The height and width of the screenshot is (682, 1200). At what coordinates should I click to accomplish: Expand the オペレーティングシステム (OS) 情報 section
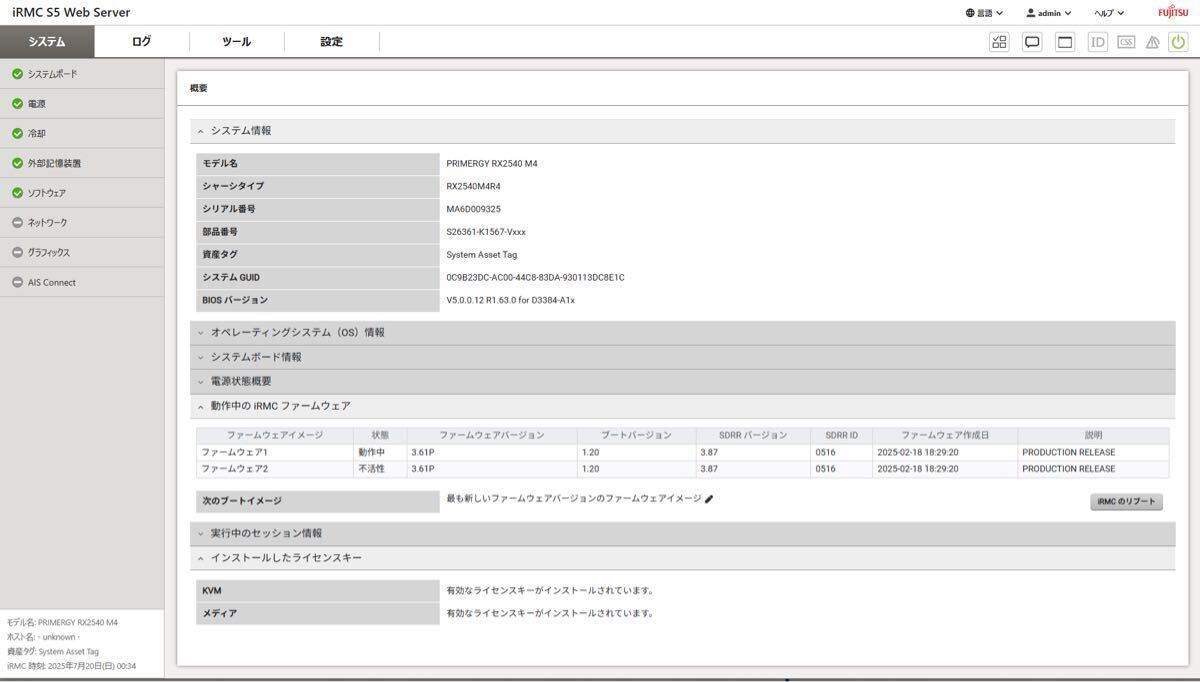tap(682, 333)
